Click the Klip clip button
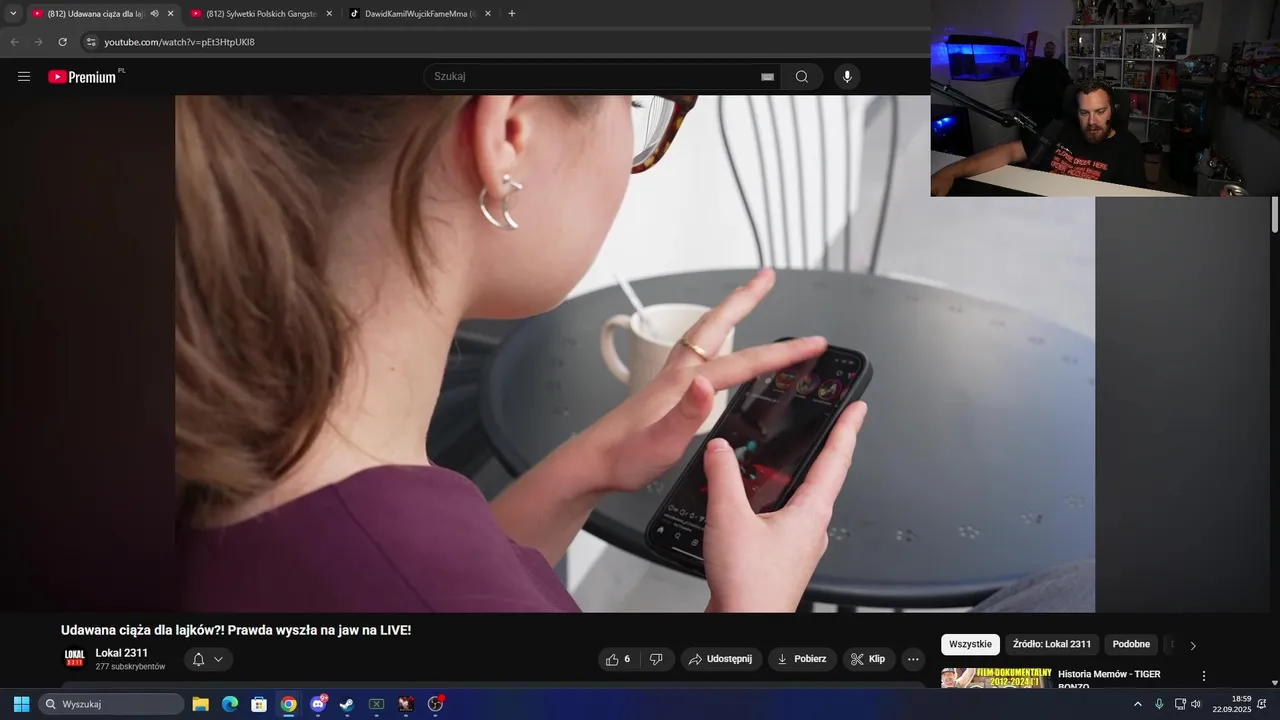1280x720 pixels. click(868, 659)
